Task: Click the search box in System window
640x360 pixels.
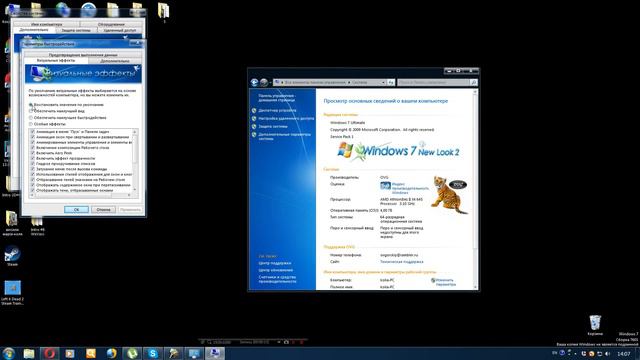Action: (x=433, y=82)
